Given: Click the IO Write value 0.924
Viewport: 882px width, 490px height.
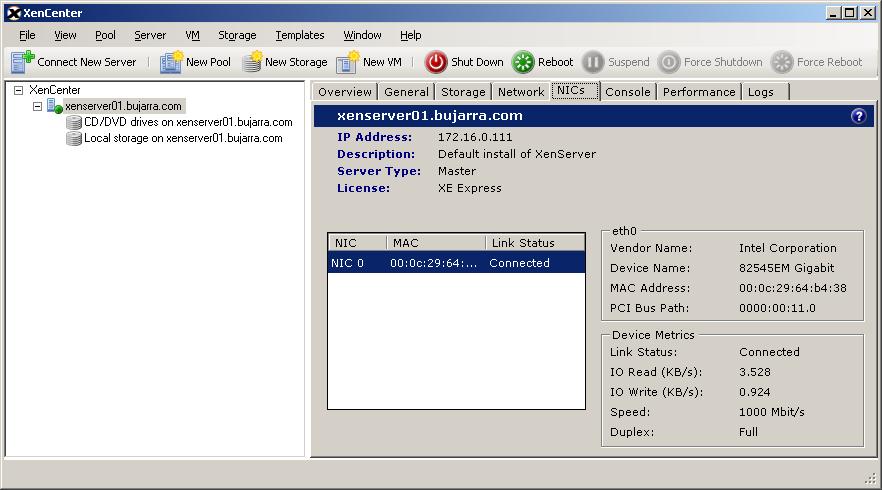Looking at the screenshot, I should click(x=755, y=392).
